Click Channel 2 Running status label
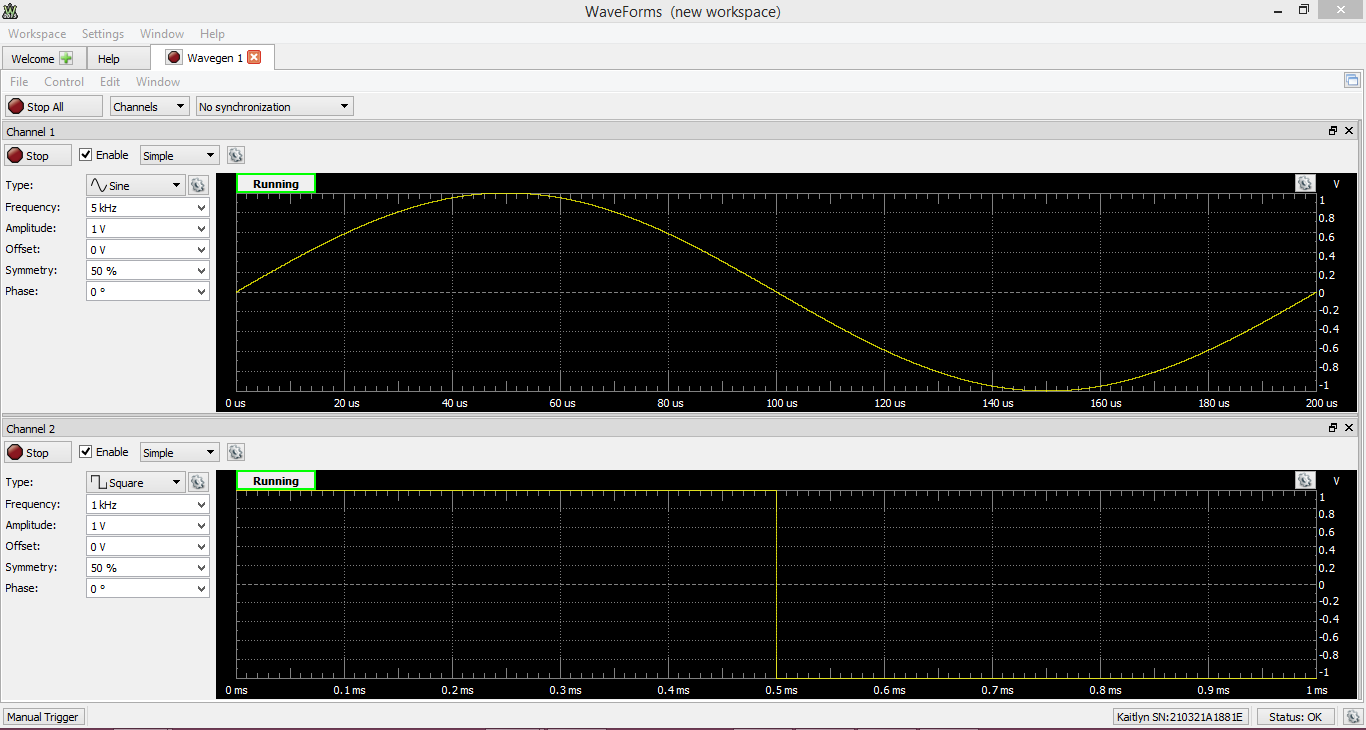Screen dimensions: 1366x730 276,481
